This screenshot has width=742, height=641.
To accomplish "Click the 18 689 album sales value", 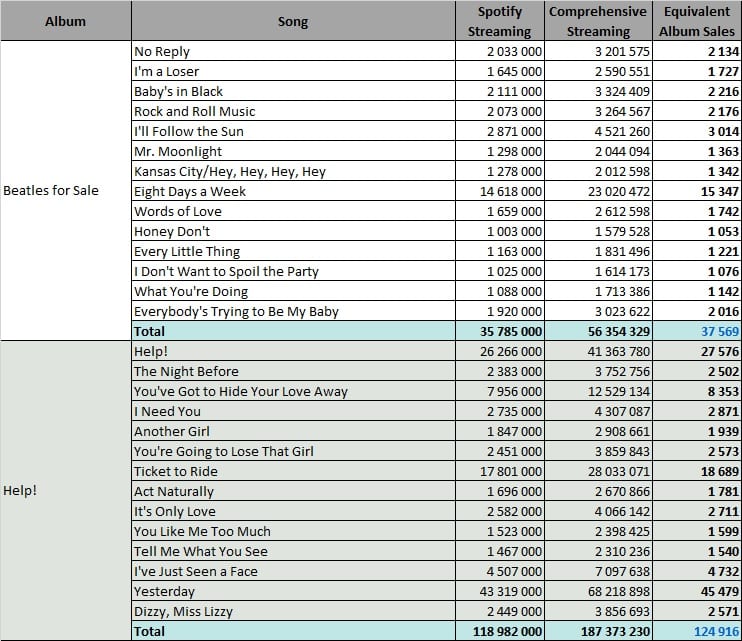I will tap(697, 471).
